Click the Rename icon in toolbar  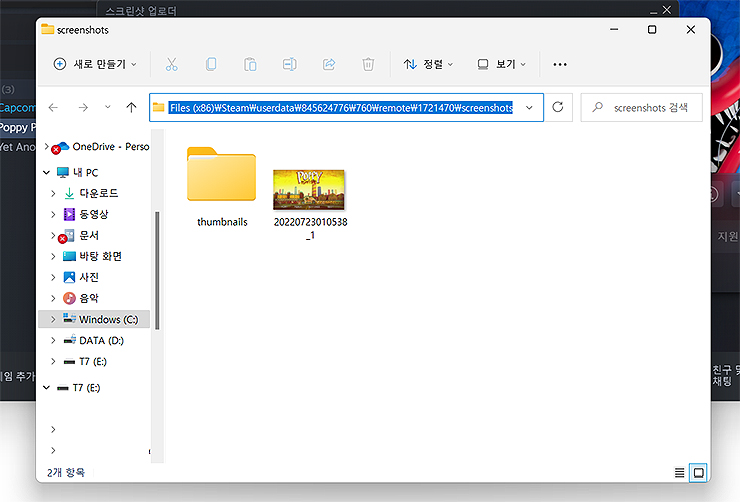pos(290,64)
